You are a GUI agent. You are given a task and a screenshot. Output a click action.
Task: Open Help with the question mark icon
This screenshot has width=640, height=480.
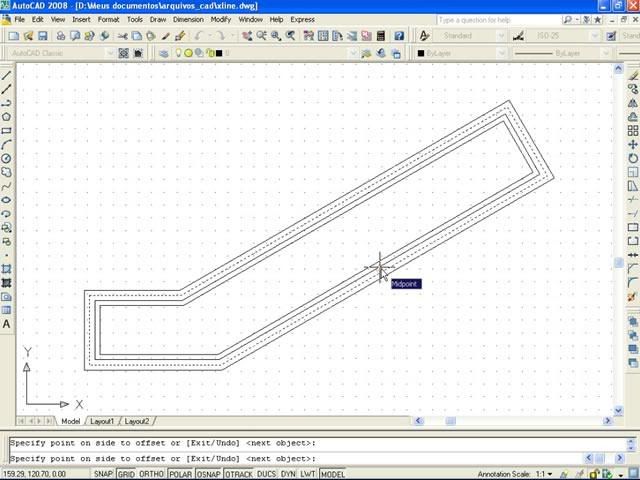pyautogui.click(x=399, y=36)
